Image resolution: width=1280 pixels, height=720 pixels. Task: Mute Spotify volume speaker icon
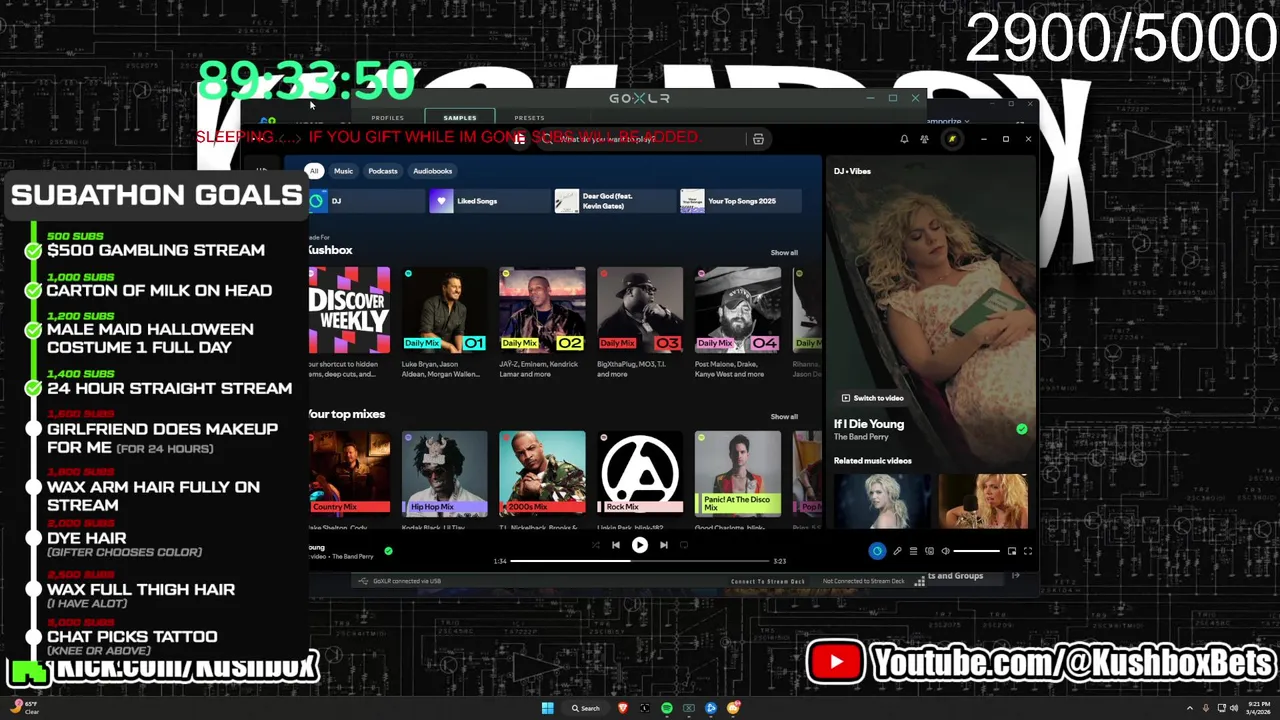[x=945, y=551]
